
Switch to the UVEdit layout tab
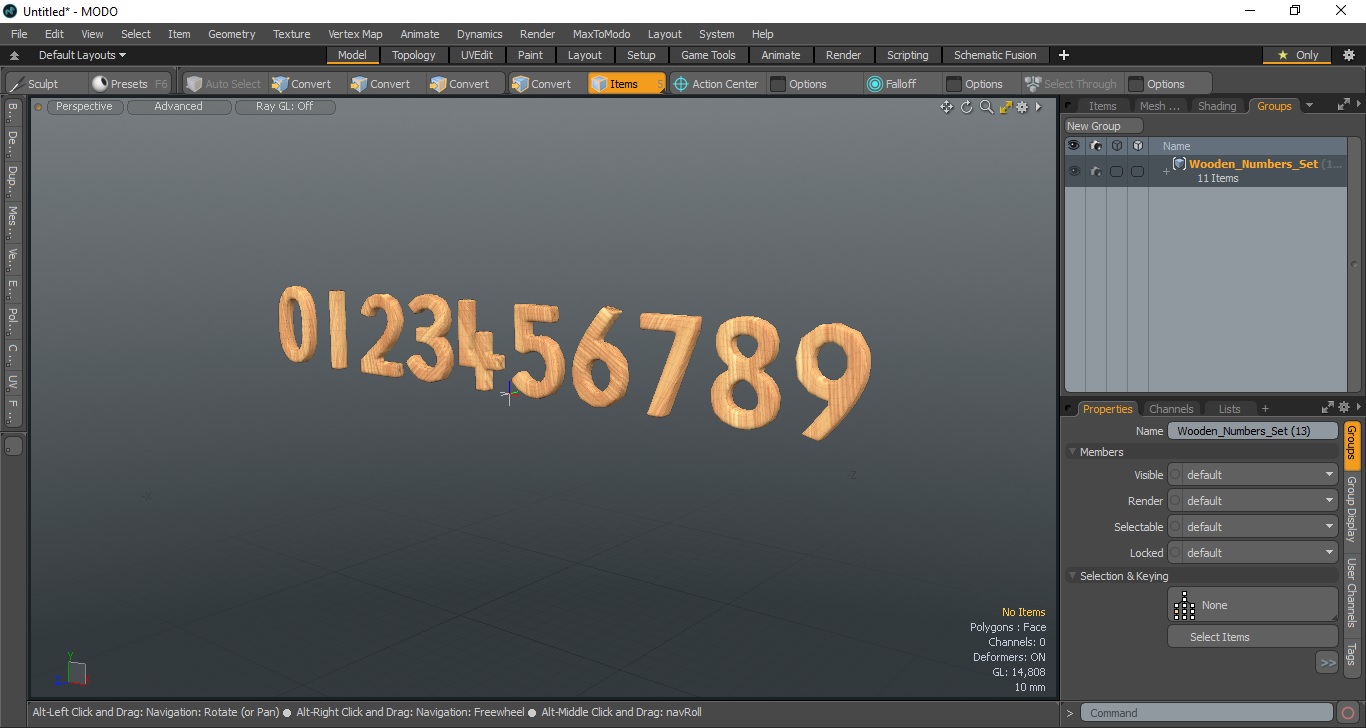coord(477,55)
